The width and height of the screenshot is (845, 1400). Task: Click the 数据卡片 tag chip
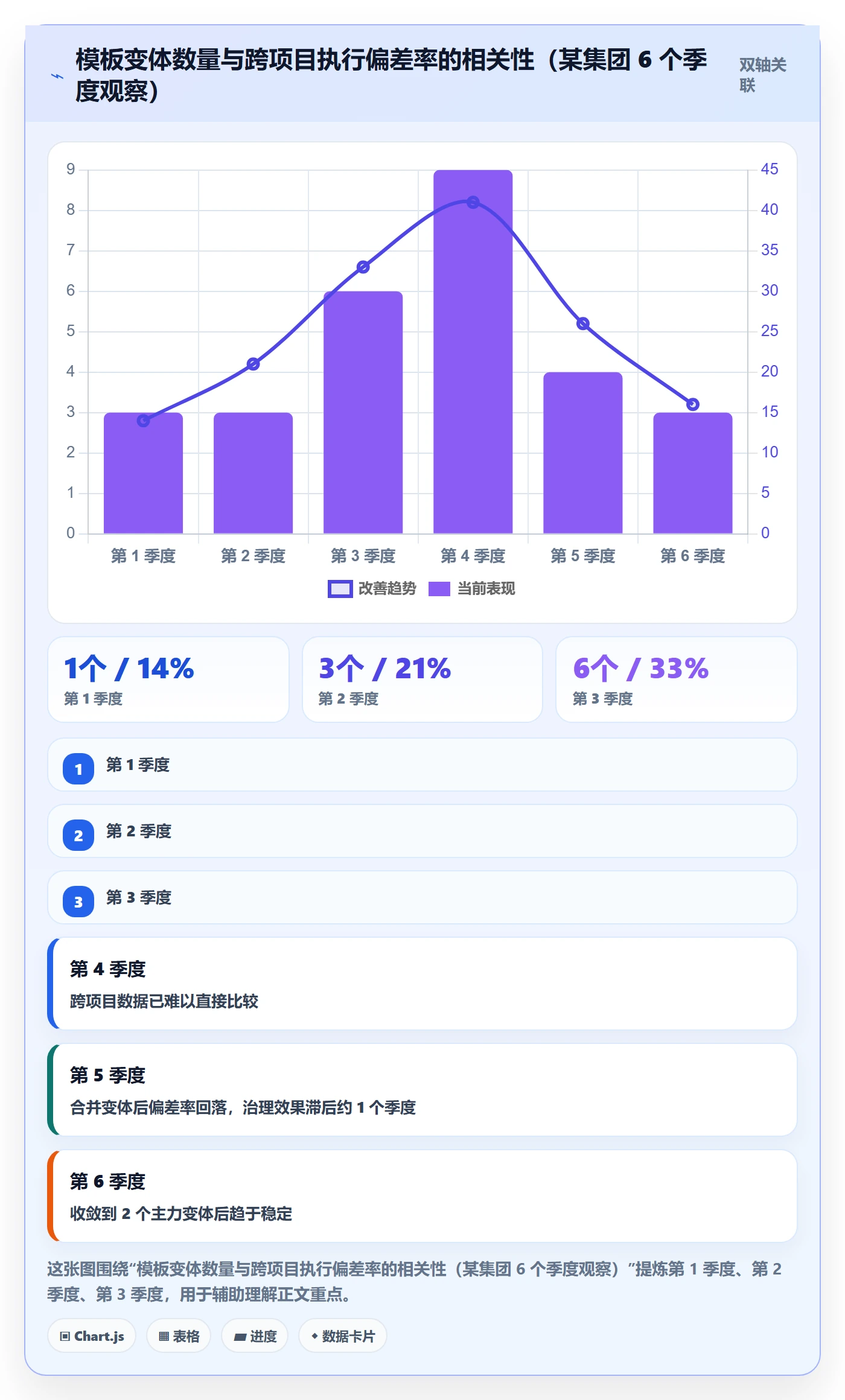343,1336
